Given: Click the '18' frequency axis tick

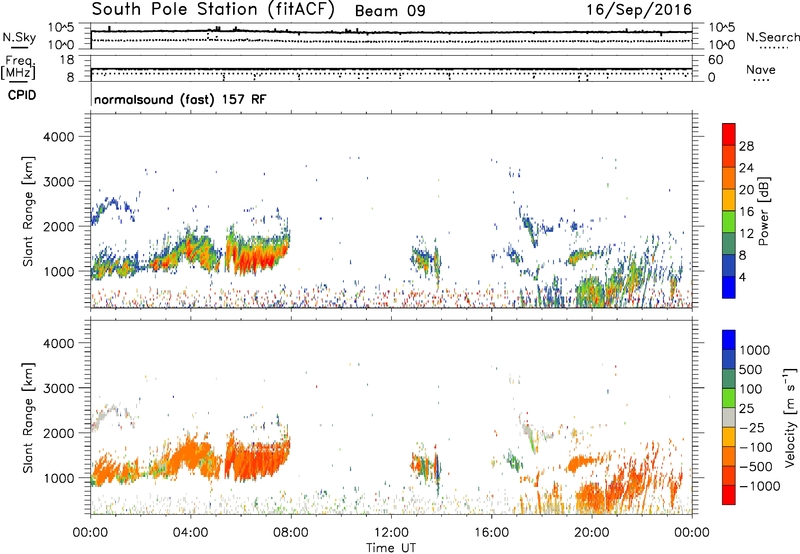Looking at the screenshot, I should 67,60.
